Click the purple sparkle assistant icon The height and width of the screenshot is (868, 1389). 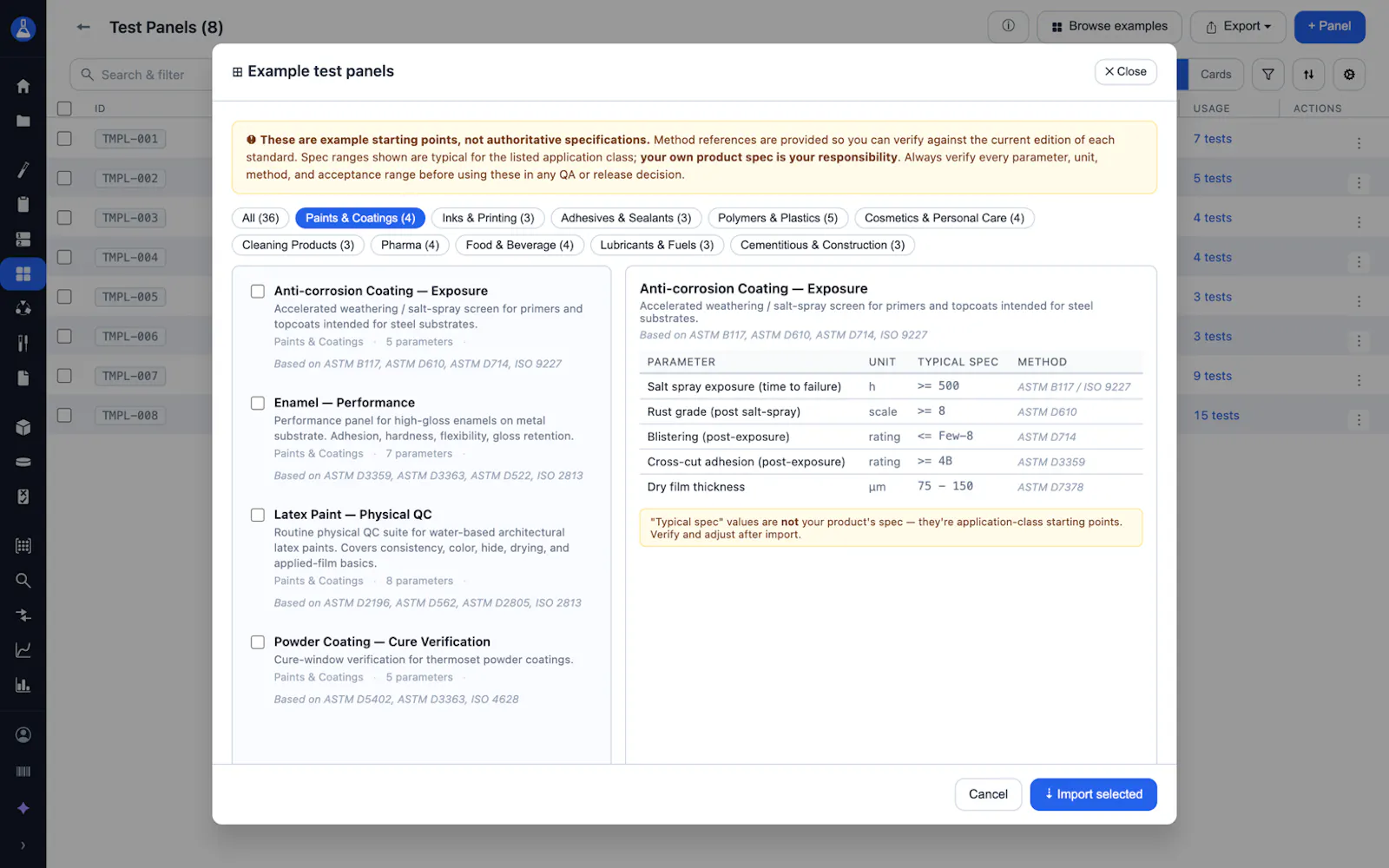coord(23,808)
